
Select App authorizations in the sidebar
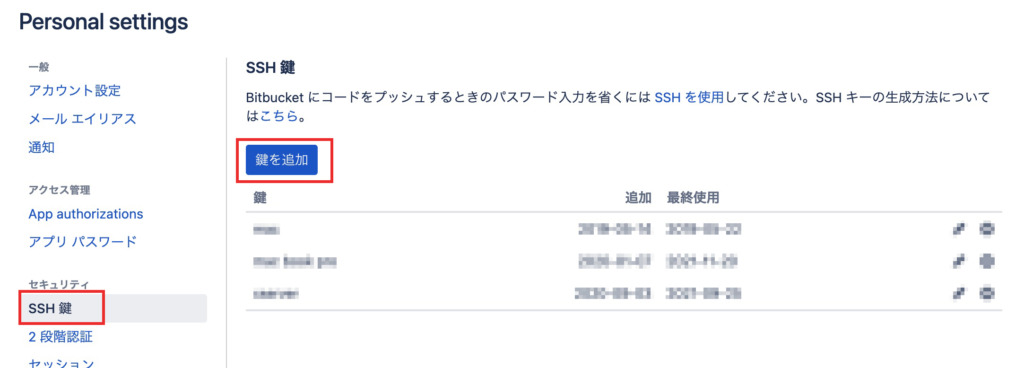(86, 214)
